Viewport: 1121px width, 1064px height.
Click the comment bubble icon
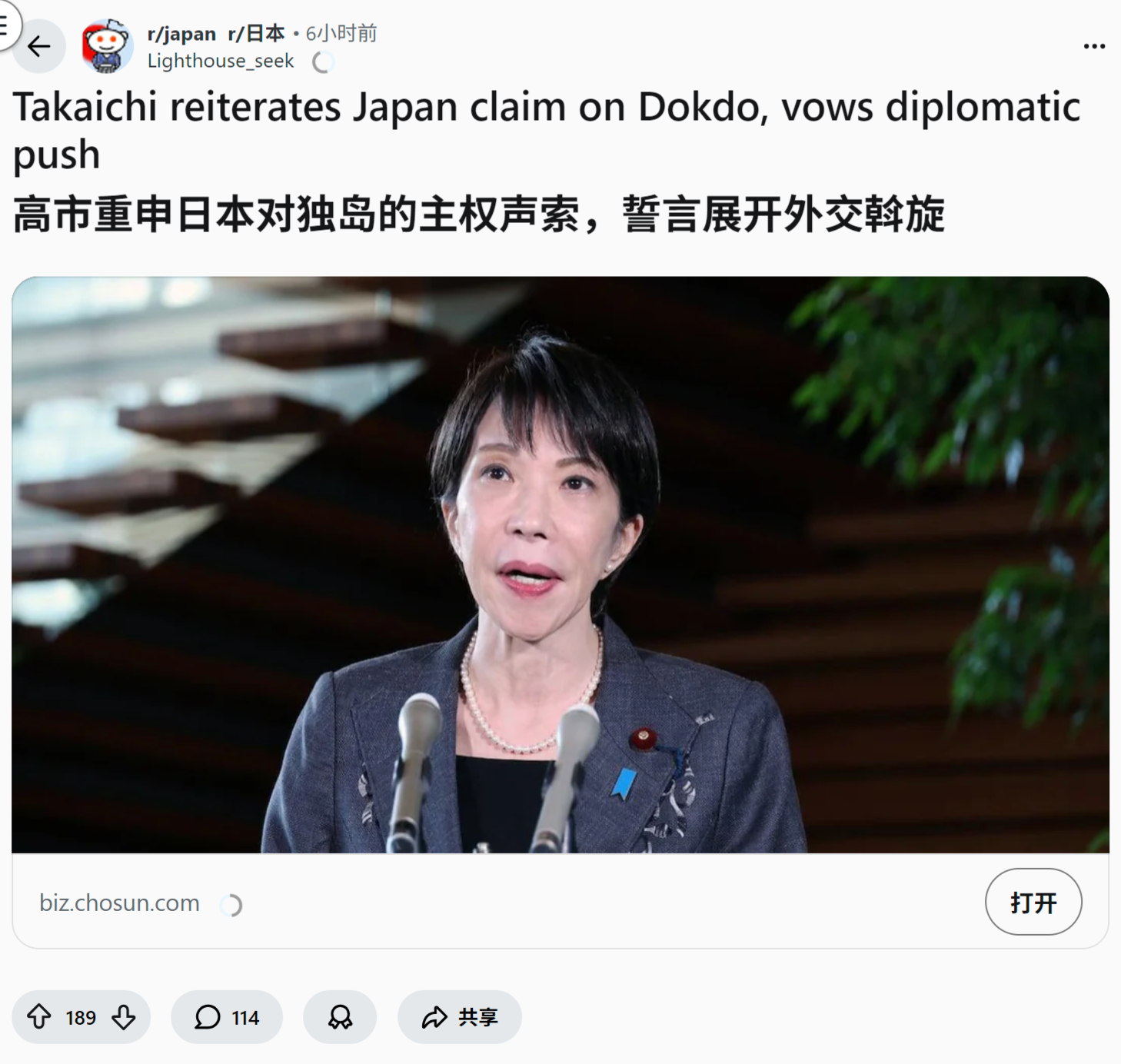click(x=208, y=1017)
